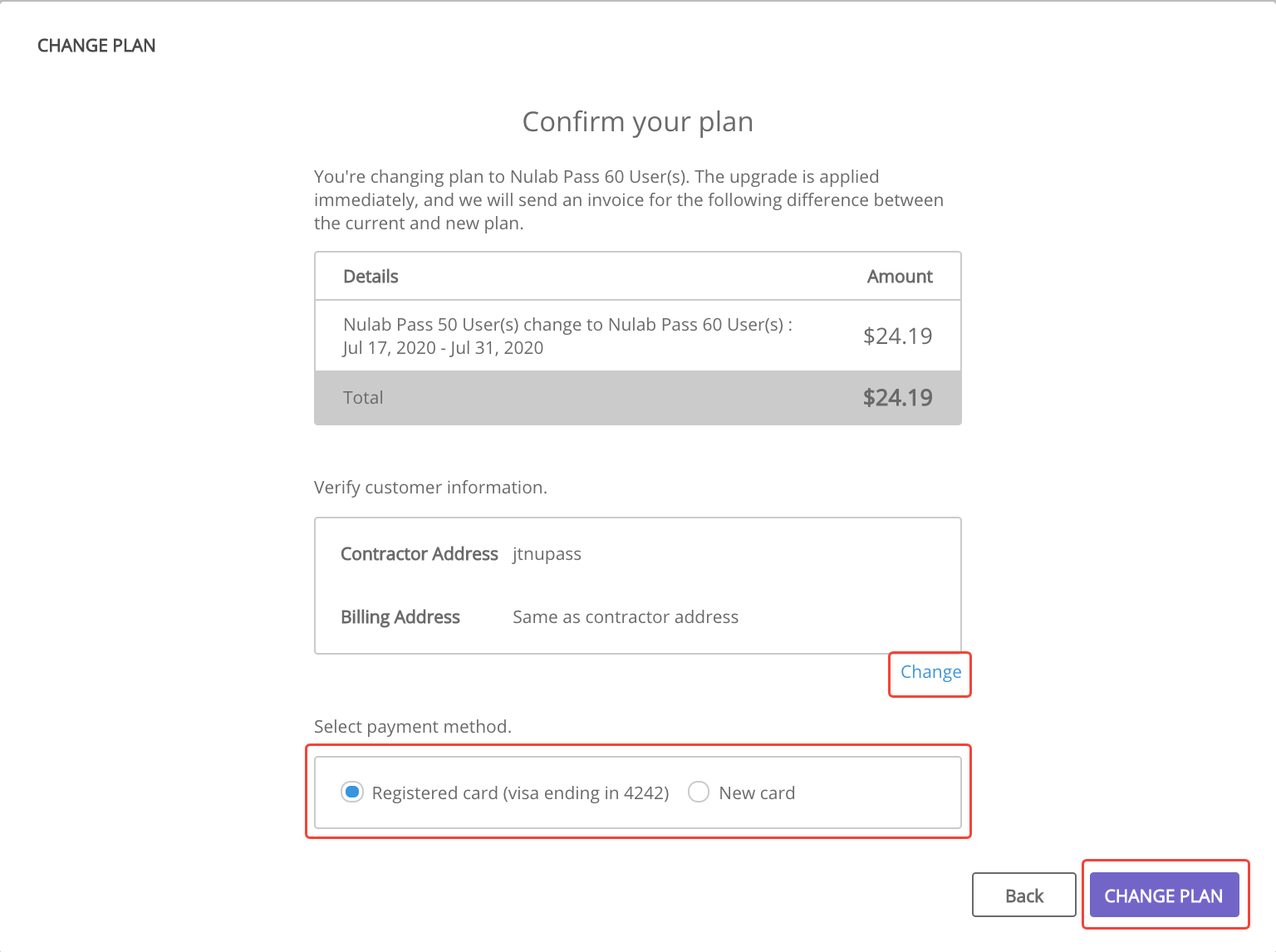Click the CHANGE PLAN page title

[96, 46]
